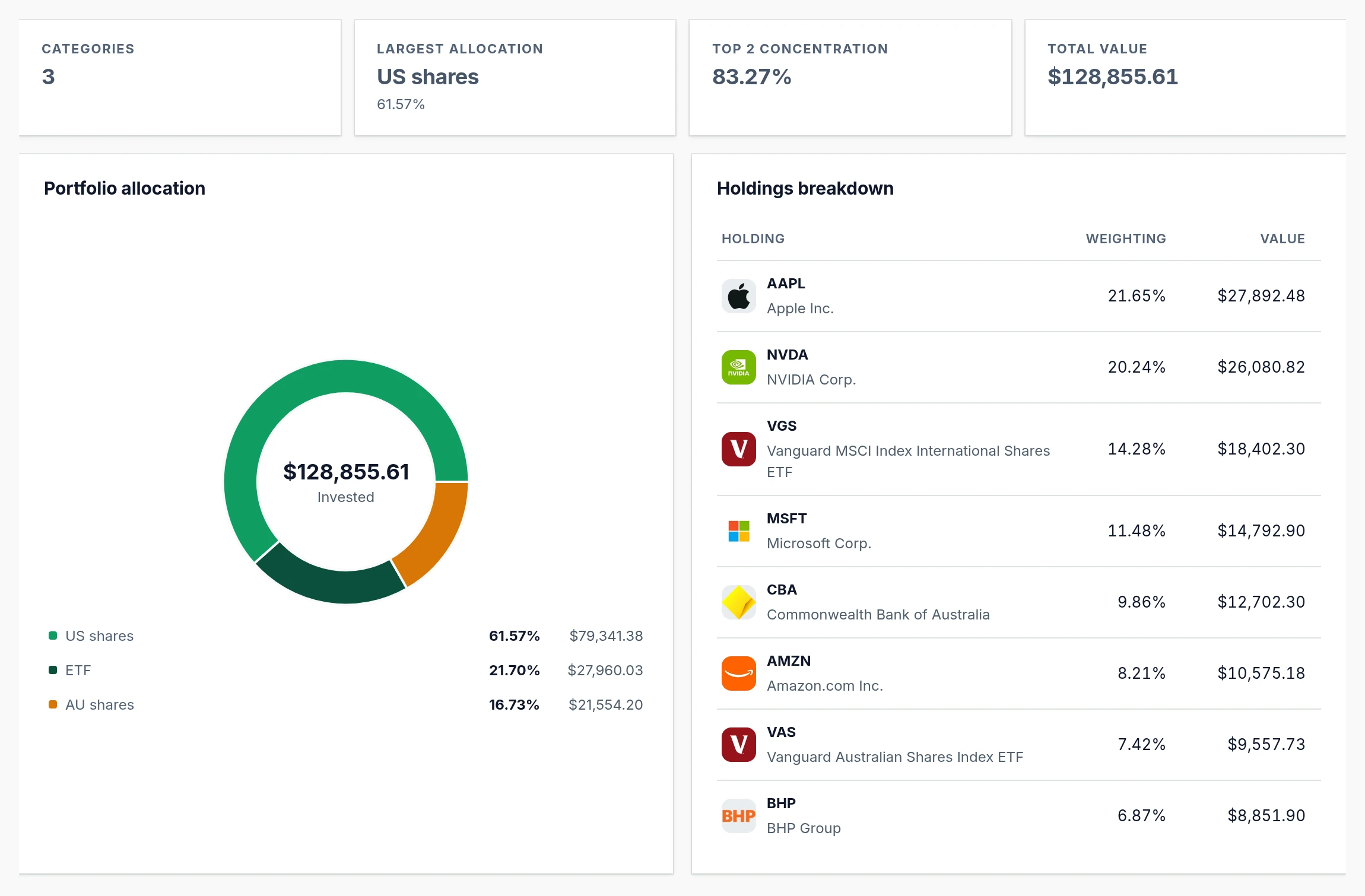Click NVIDIA's $26,080.82 value

tap(1261, 367)
